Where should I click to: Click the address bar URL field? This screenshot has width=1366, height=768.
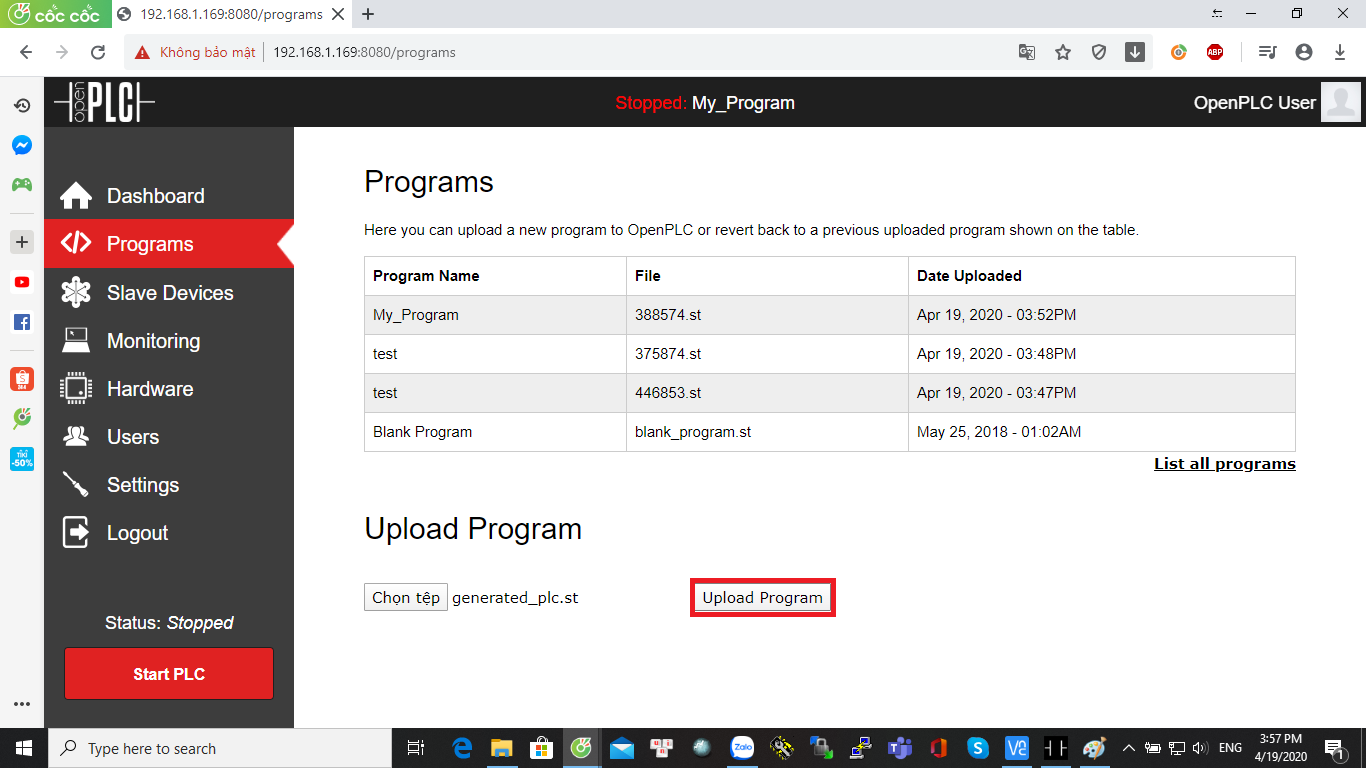point(640,52)
